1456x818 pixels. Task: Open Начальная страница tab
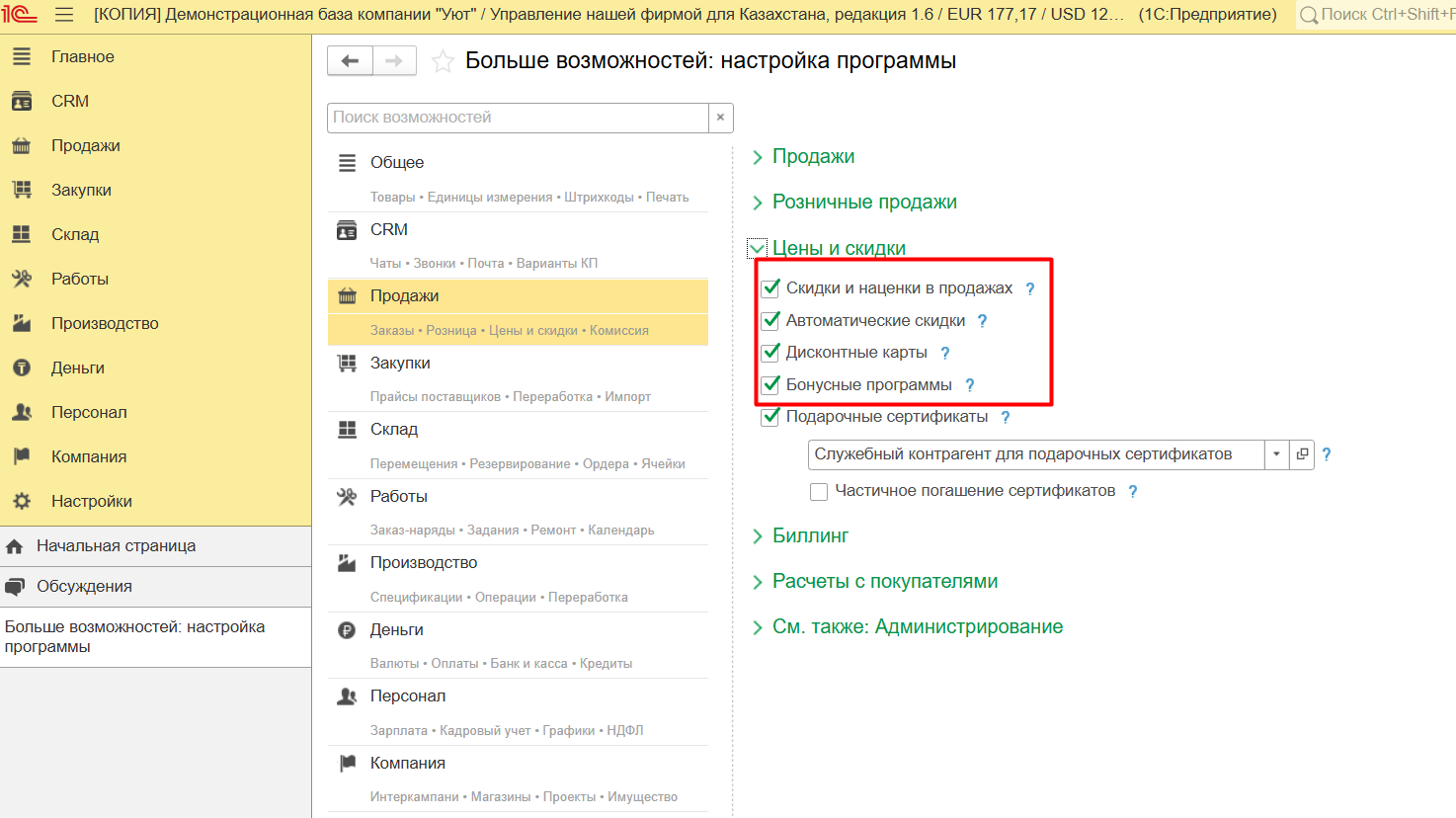coord(116,546)
